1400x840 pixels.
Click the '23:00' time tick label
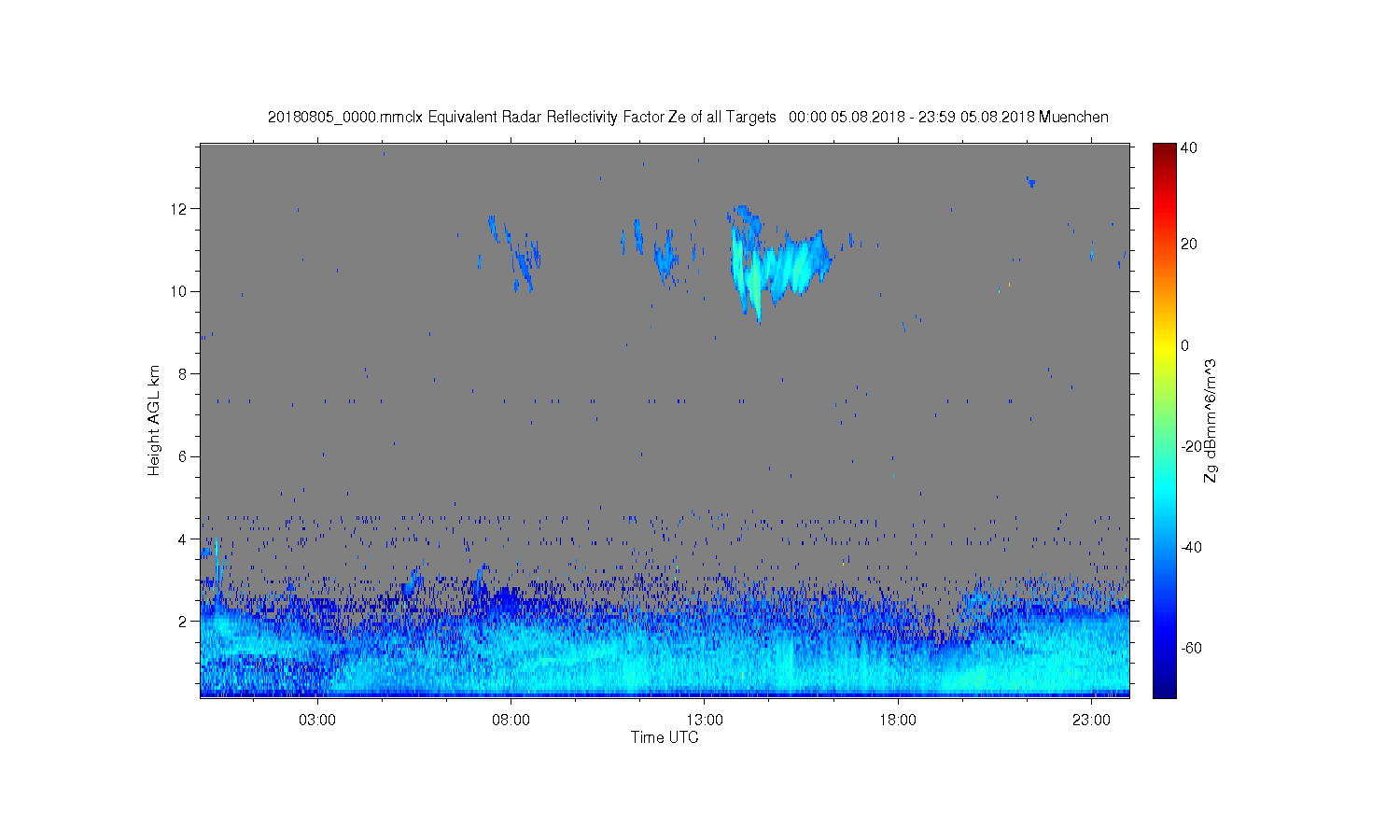pos(1091,721)
